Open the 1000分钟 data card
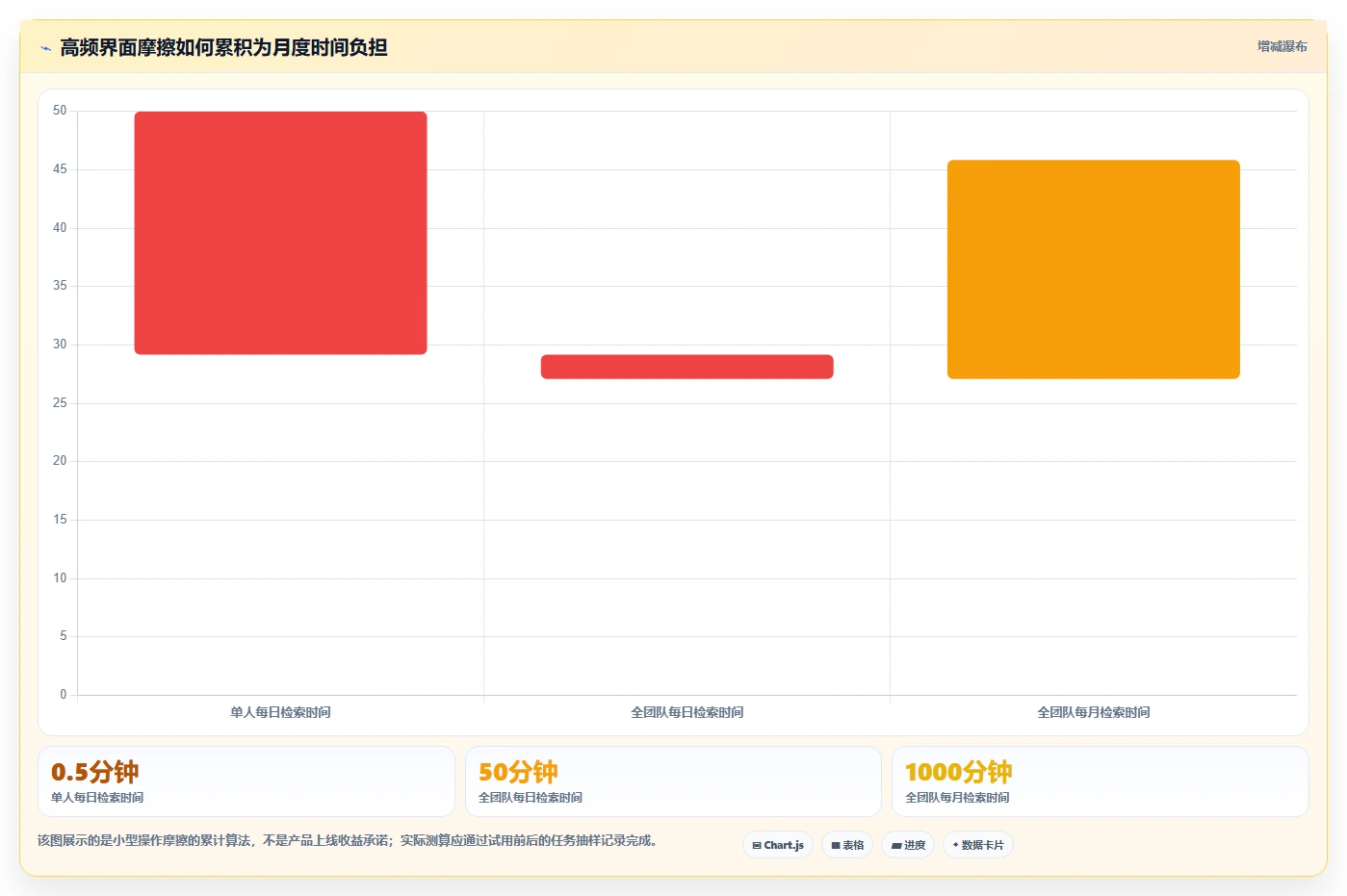 click(x=1100, y=781)
